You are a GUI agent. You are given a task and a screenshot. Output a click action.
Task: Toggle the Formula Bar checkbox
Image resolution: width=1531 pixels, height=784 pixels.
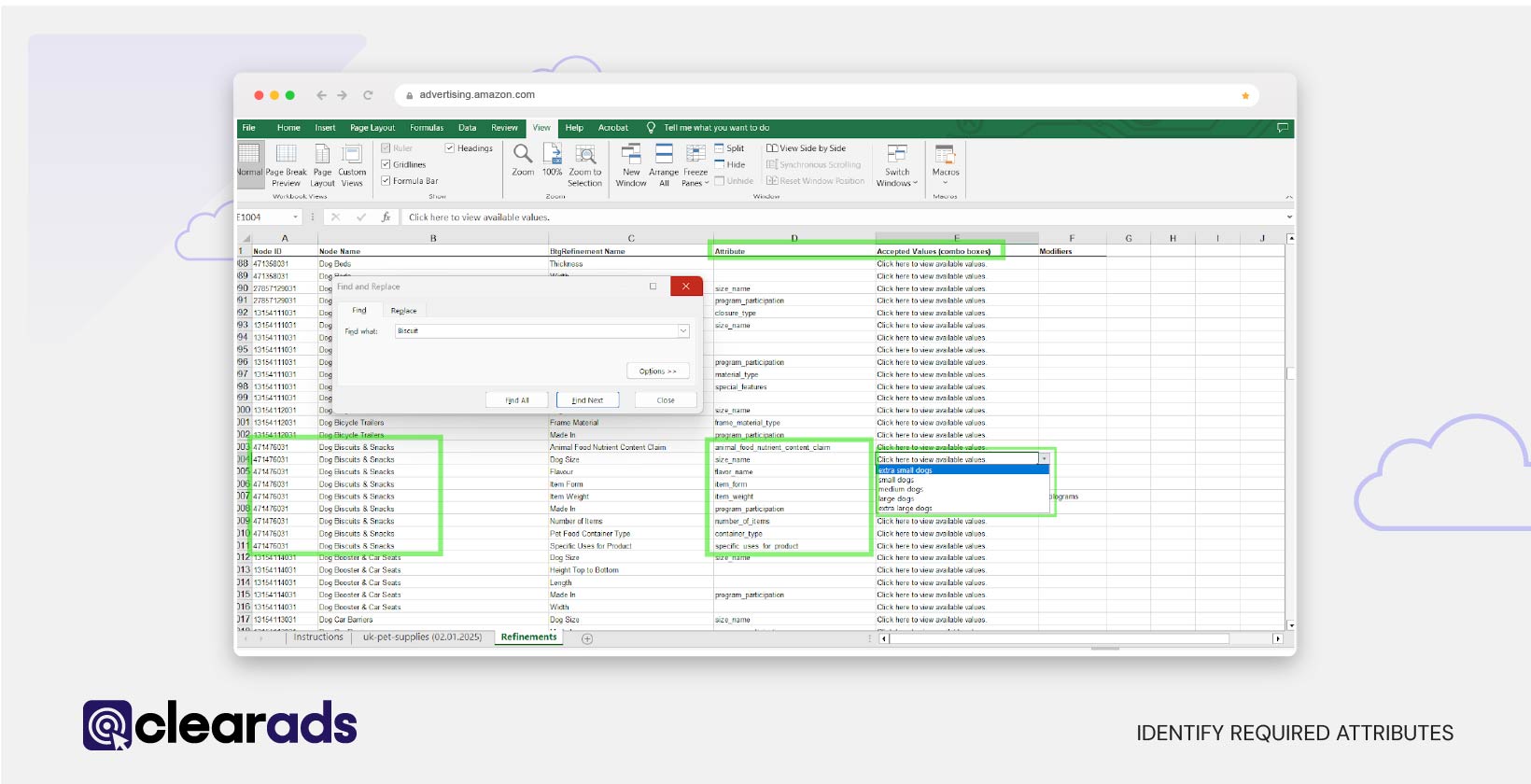386,181
